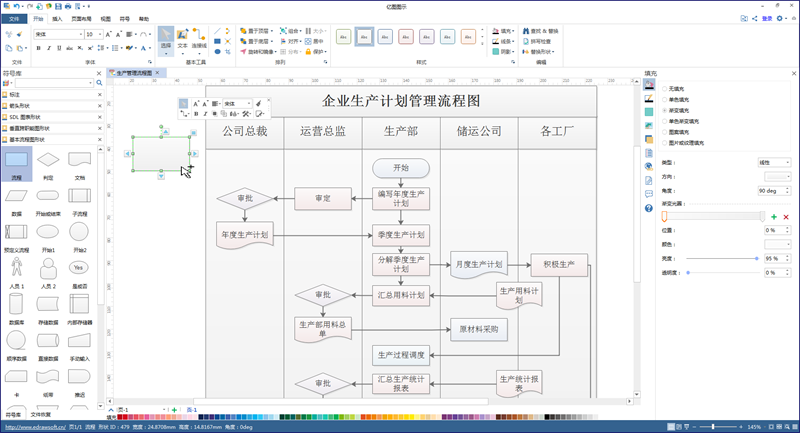The image size is (800, 433).
Task: Click the Undo icon in quick access toolbar
Action: click(x=17, y=6)
